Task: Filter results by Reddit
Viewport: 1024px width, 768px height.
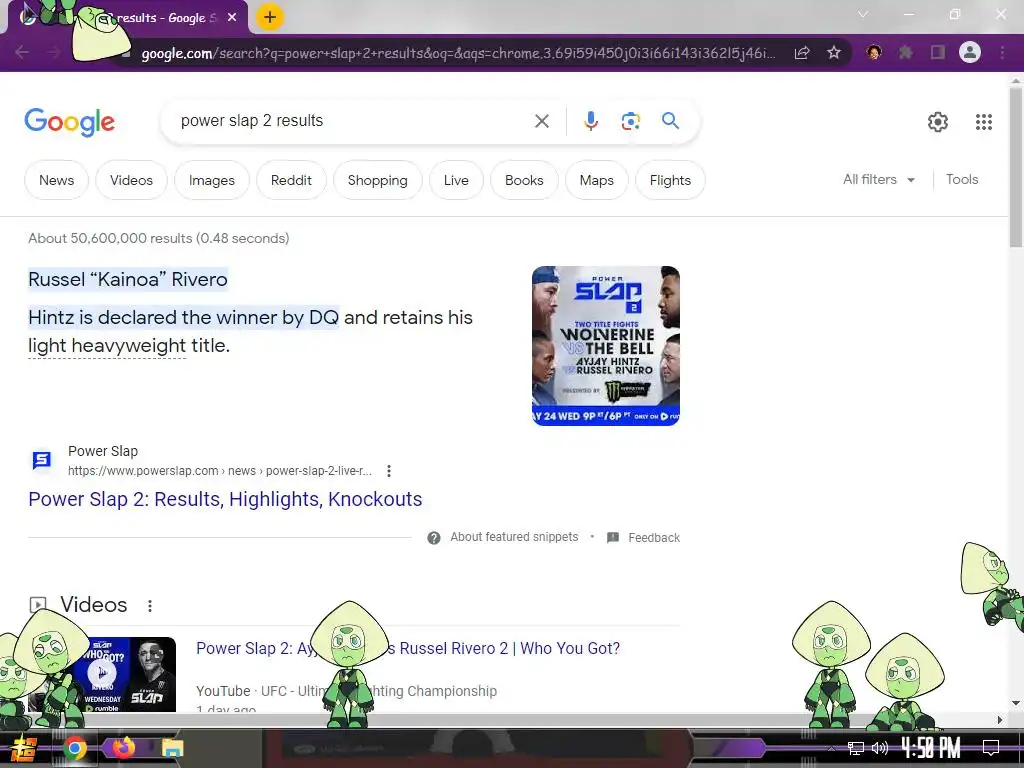Action: (291, 180)
